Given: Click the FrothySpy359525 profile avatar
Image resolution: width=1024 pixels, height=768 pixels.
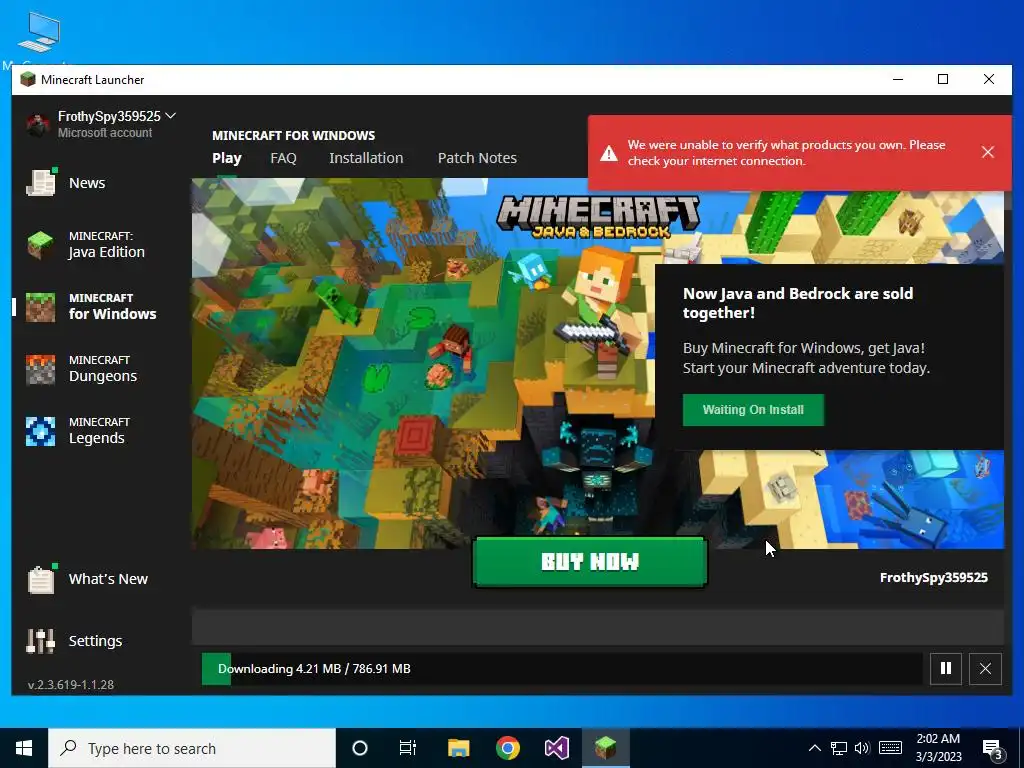Looking at the screenshot, I should pyautogui.click(x=38, y=123).
